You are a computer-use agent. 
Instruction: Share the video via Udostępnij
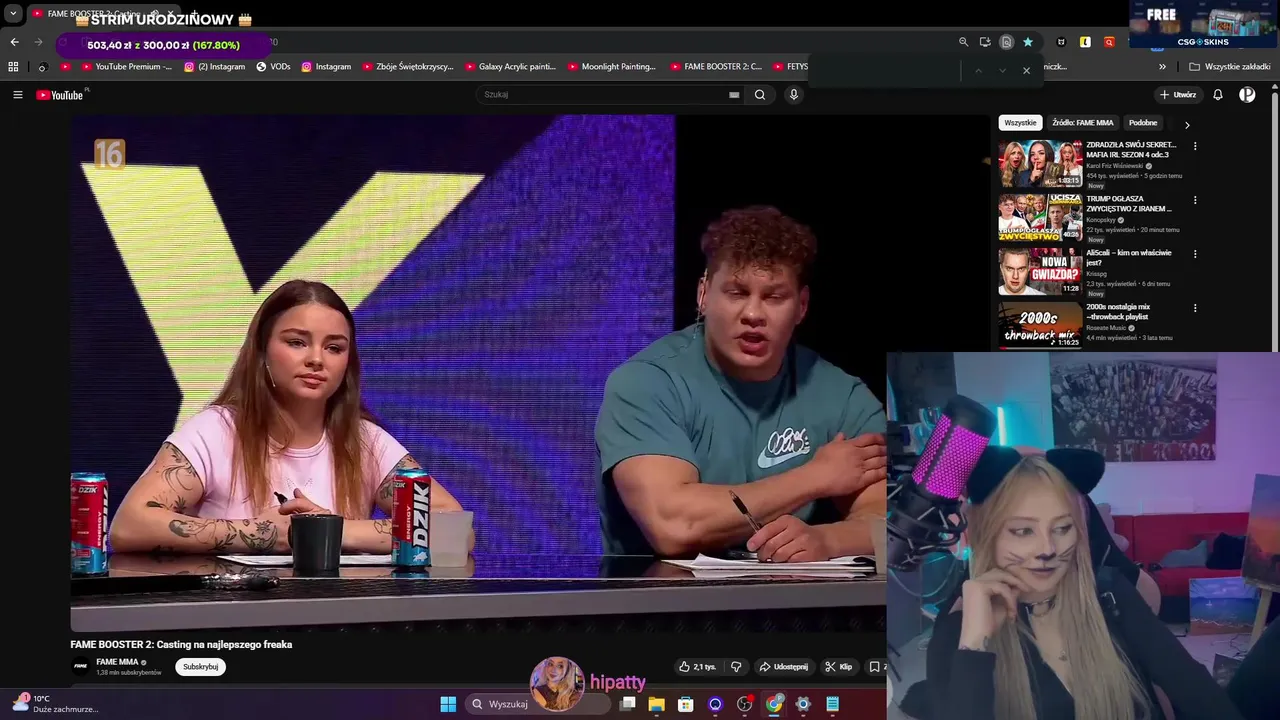tap(783, 667)
